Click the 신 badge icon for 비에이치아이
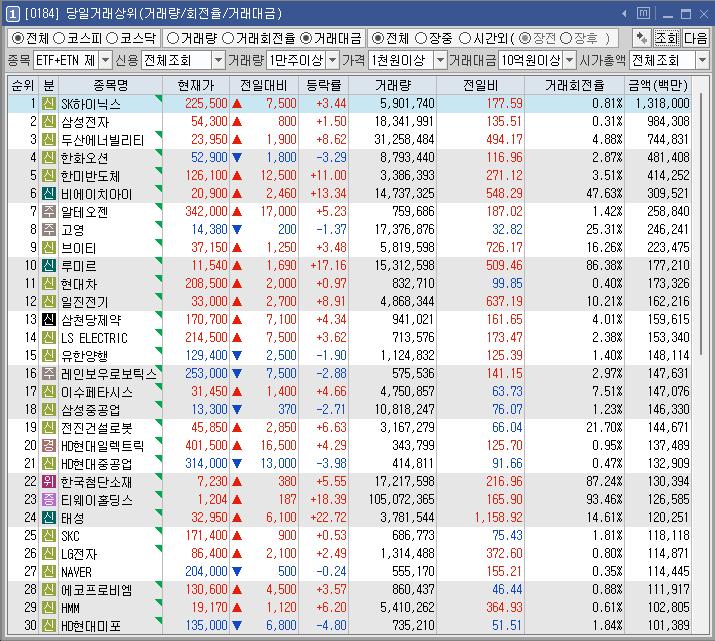This screenshot has height=641, width=715. (49, 194)
